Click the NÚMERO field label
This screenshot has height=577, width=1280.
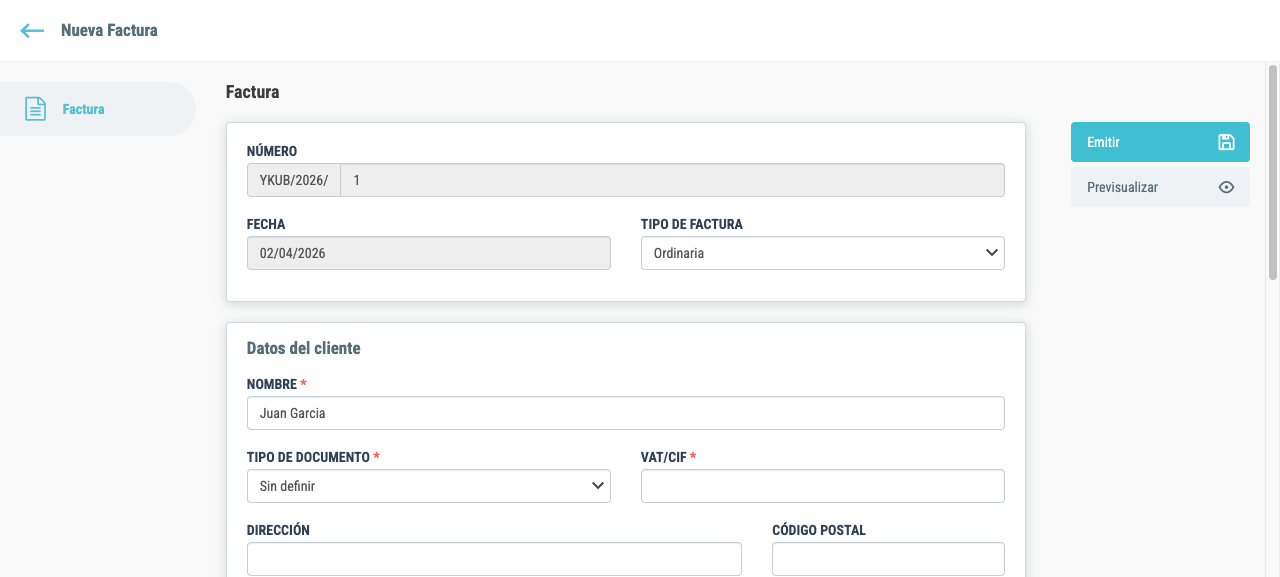[x=271, y=151]
